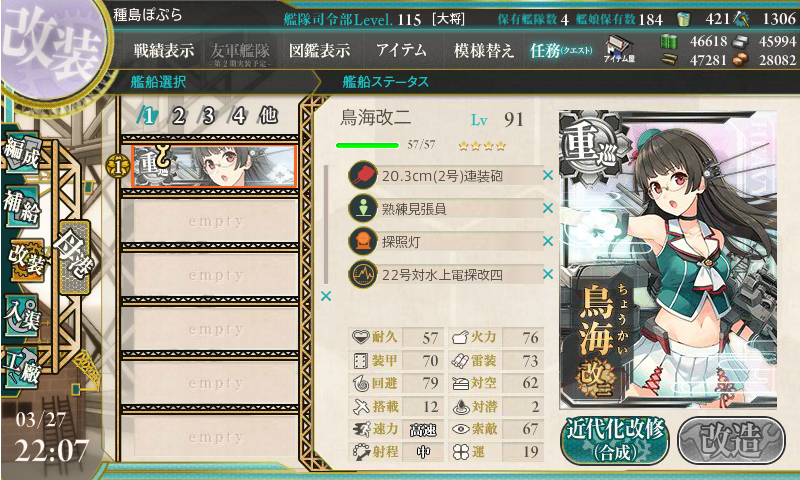Select the 20.3cm(2号)連装砲 red gun equipment icon
Image resolution: width=800 pixels, height=480 pixels.
[x=363, y=175]
